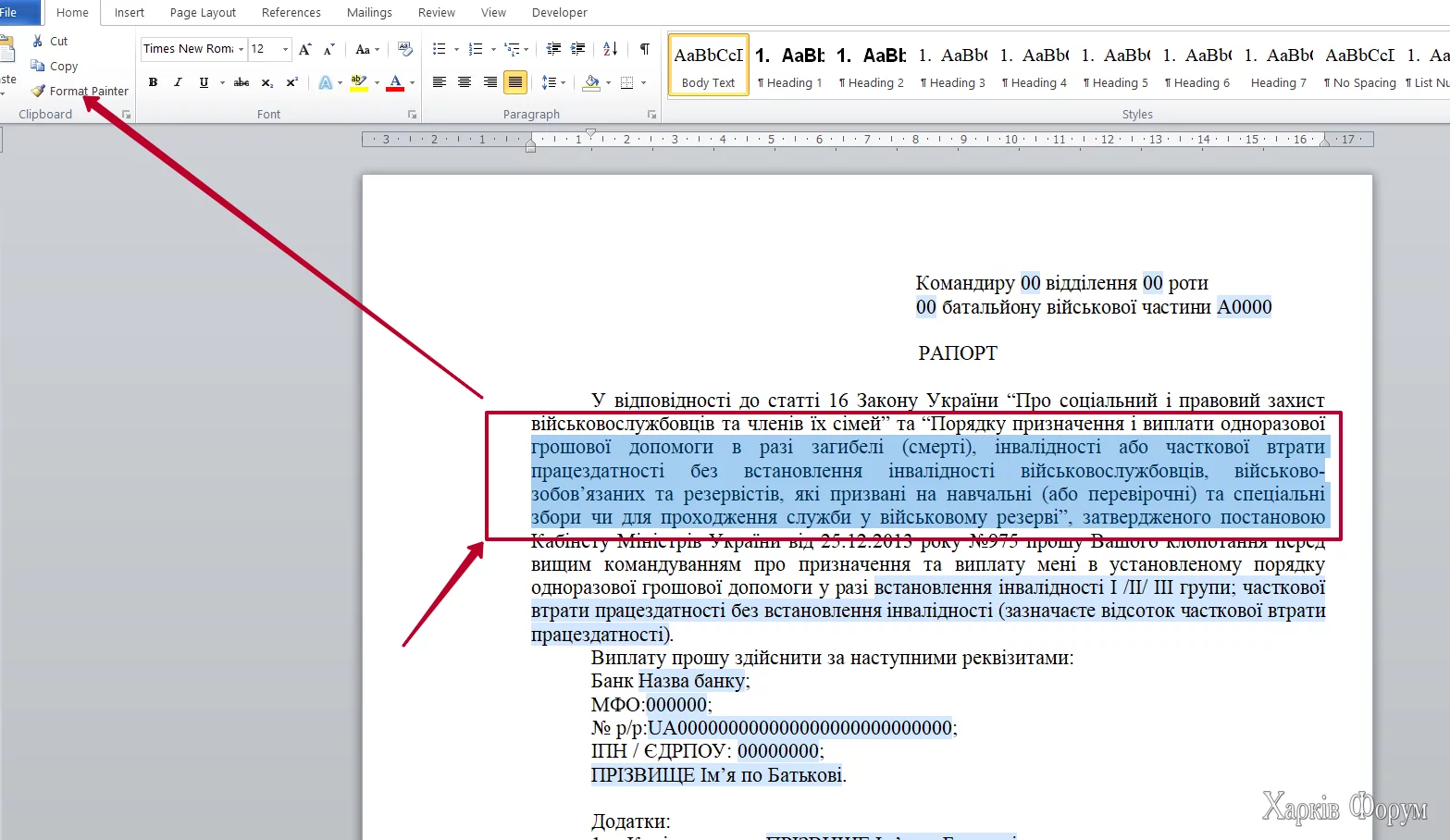Click the Format Painter brush icon
This screenshot has width=1450, height=840.
click(x=38, y=91)
